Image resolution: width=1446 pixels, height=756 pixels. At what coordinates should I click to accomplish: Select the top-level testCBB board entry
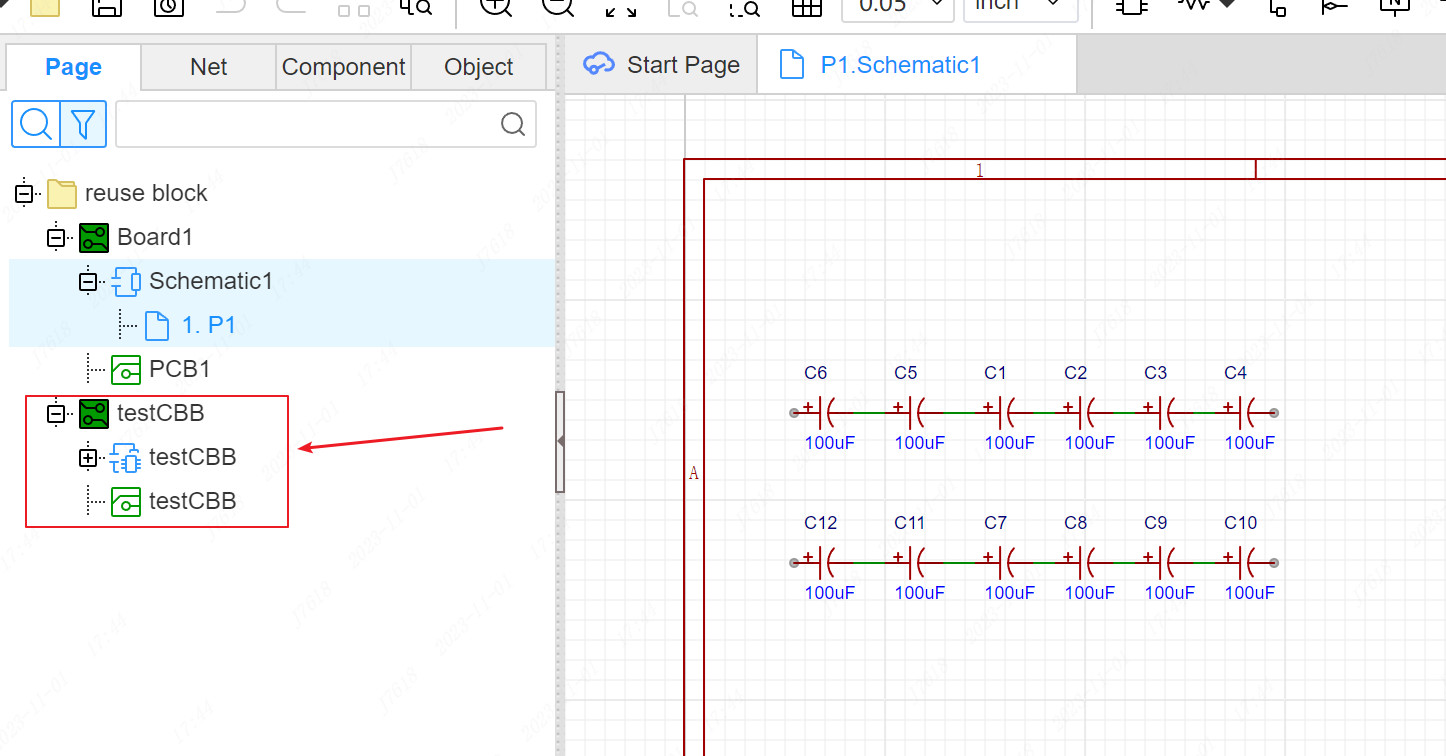161,413
